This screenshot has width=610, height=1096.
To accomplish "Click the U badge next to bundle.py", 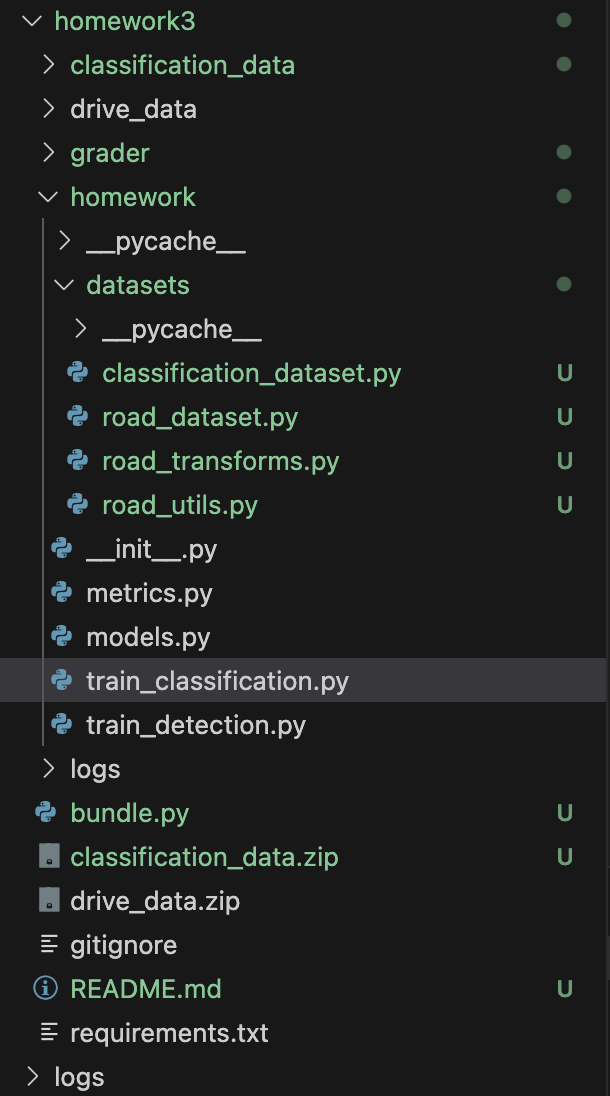I will (x=565, y=812).
